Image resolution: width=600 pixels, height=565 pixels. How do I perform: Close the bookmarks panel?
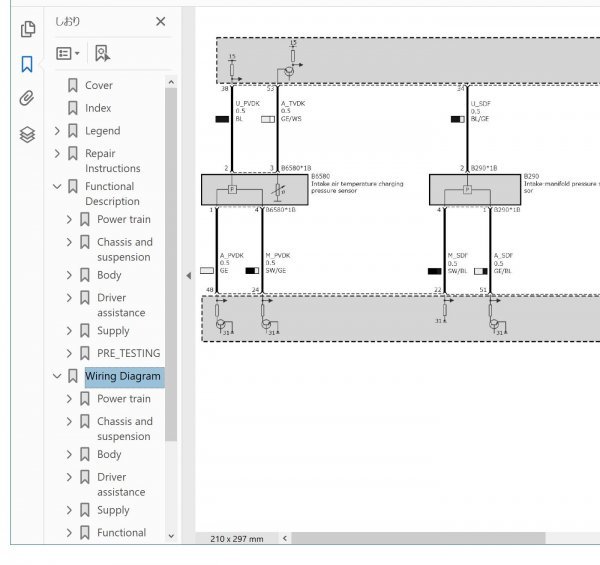[x=161, y=21]
